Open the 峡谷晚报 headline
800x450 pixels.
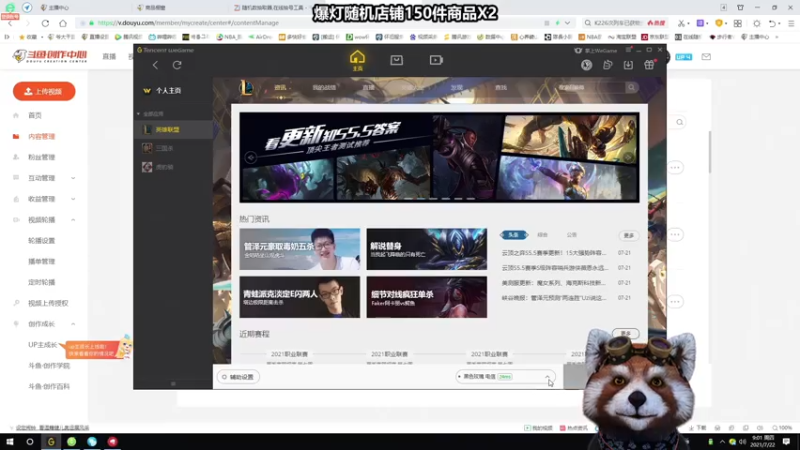coord(554,297)
